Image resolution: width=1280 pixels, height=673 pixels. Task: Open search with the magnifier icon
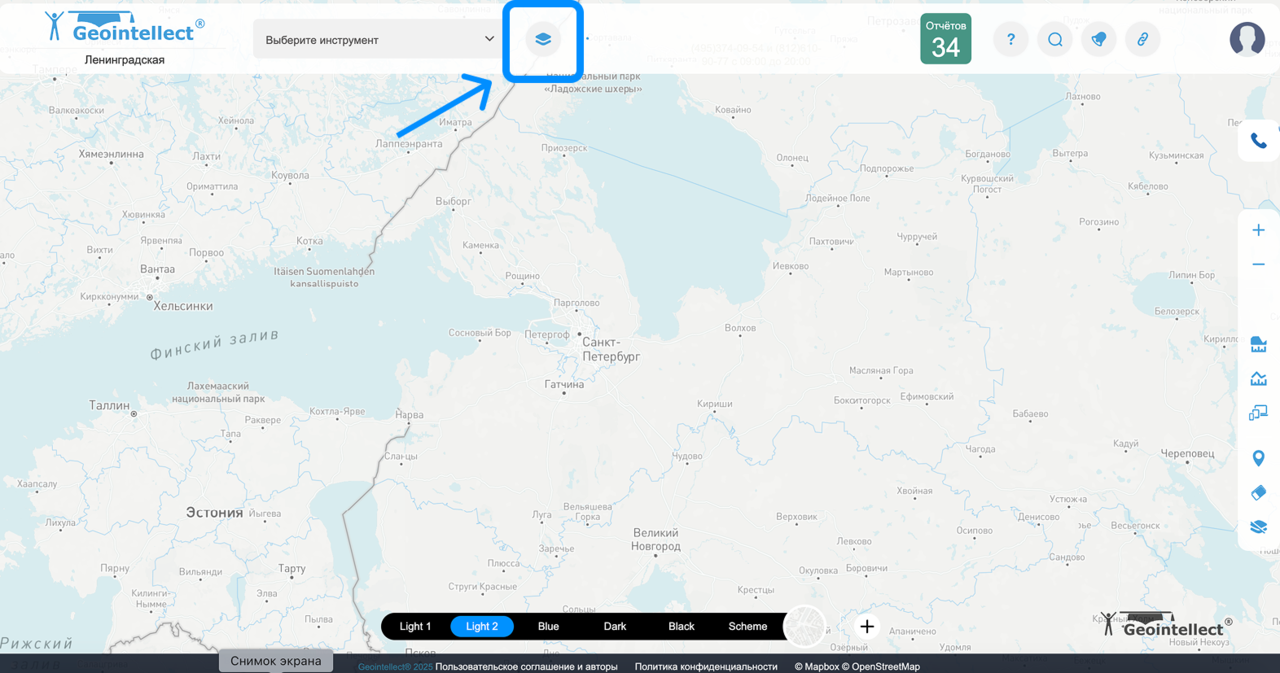click(x=1055, y=40)
